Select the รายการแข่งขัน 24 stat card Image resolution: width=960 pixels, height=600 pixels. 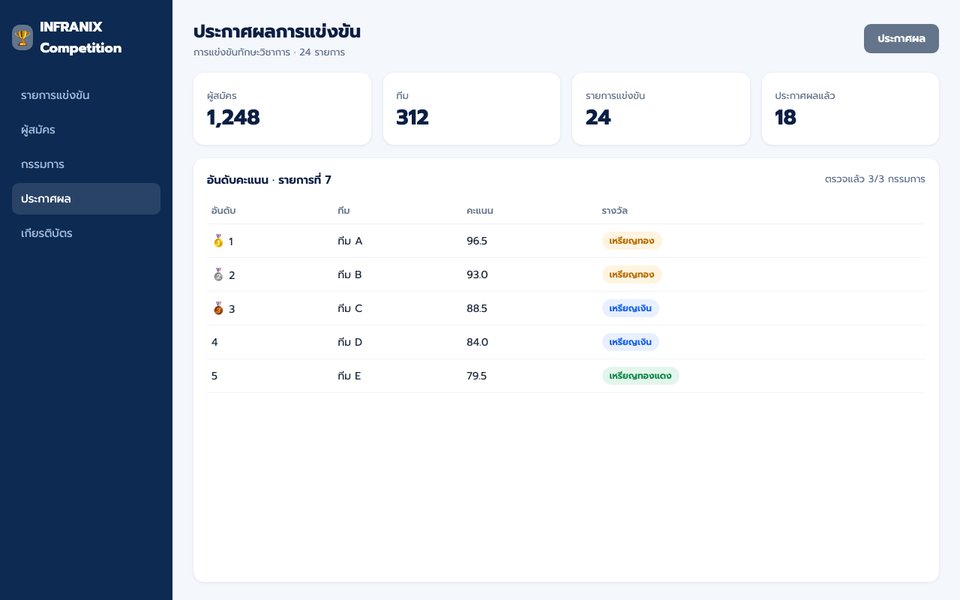click(x=661, y=109)
